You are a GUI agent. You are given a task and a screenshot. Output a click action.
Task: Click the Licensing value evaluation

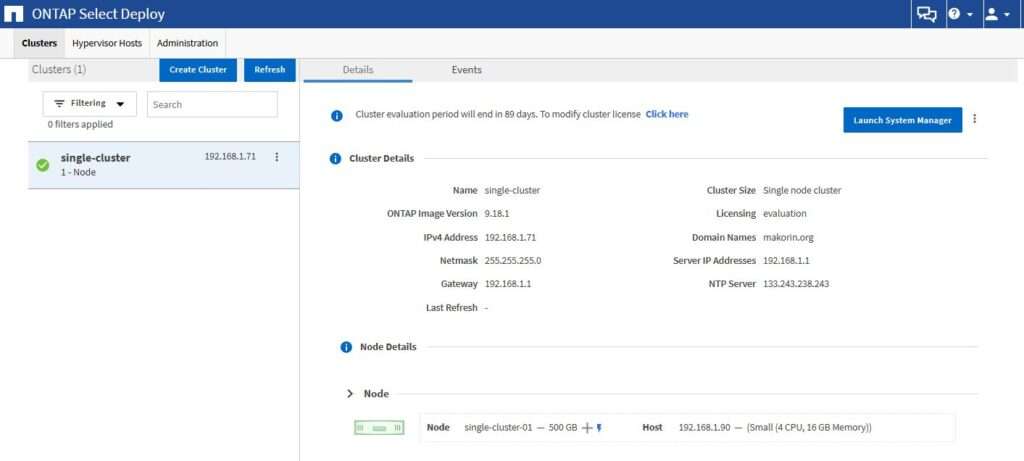pos(785,214)
